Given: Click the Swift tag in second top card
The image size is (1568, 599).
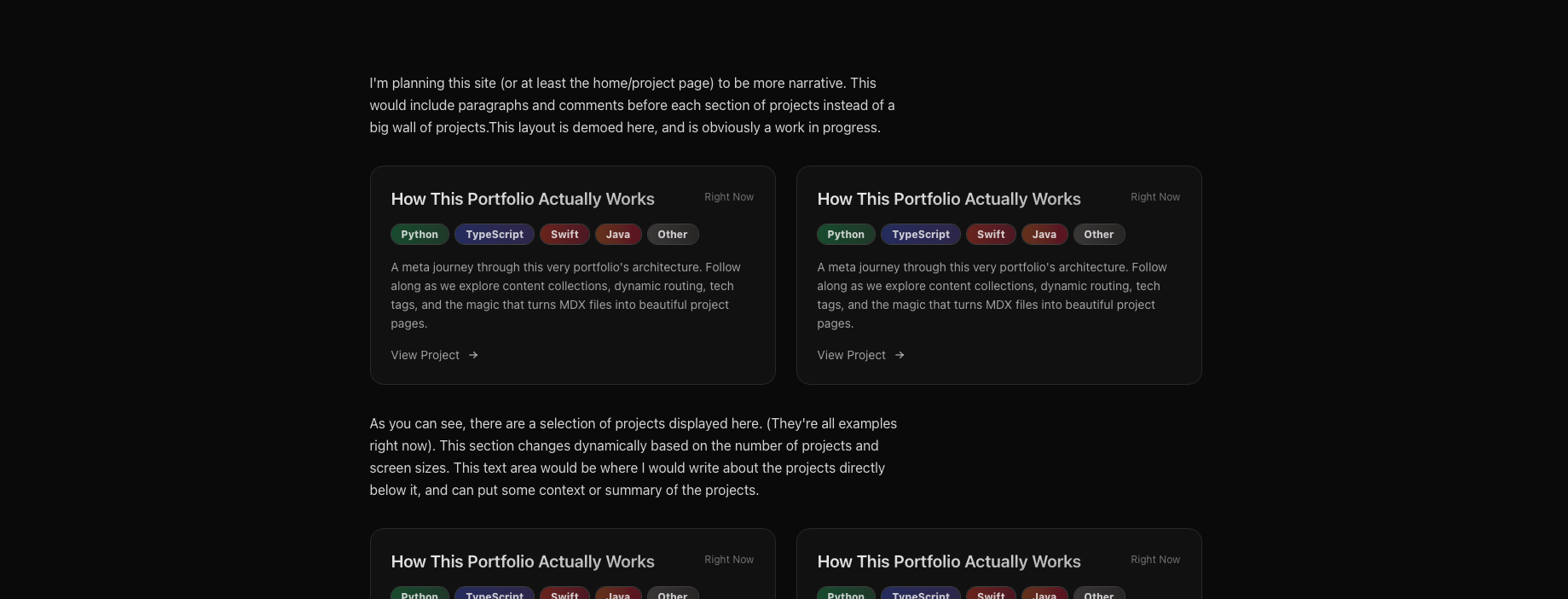Looking at the screenshot, I should (x=991, y=235).
